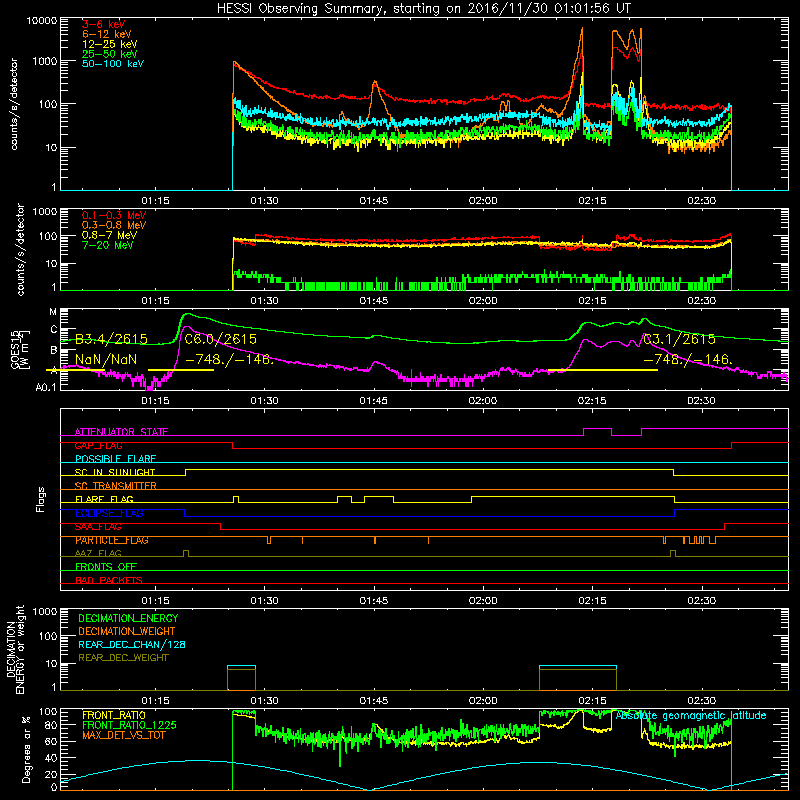Image resolution: width=800 pixels, height=800 pixels.
Task: Click the 01:45 tick label under top plot
Action: 373,201
